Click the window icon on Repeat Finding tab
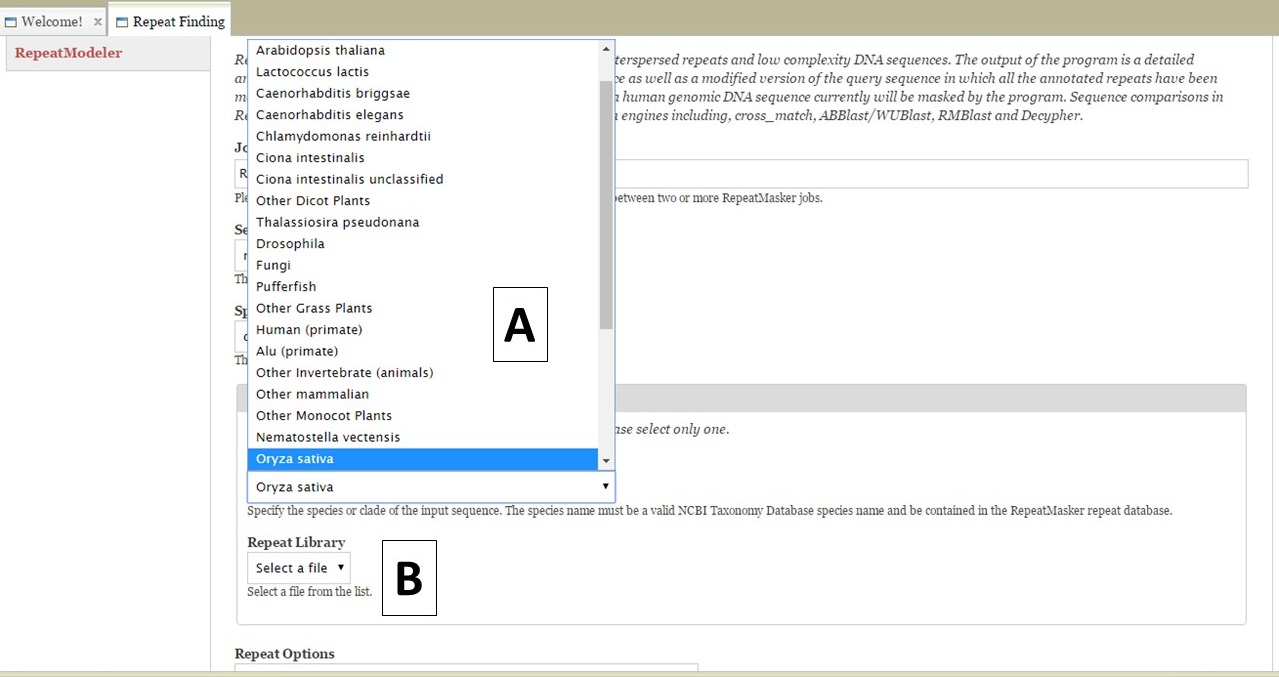The height and width of the screenshot is (677, 1279). [122, 22]
